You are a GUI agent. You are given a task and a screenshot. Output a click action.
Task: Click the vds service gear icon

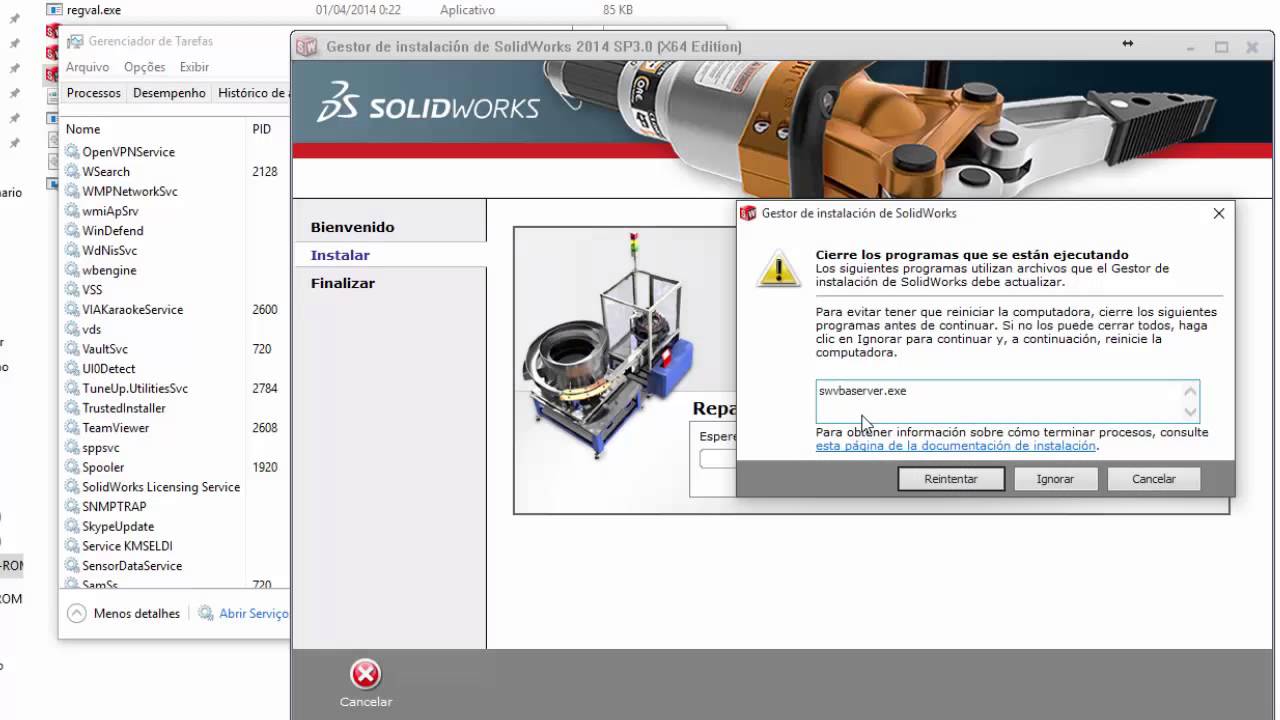[x=72, y=329]
